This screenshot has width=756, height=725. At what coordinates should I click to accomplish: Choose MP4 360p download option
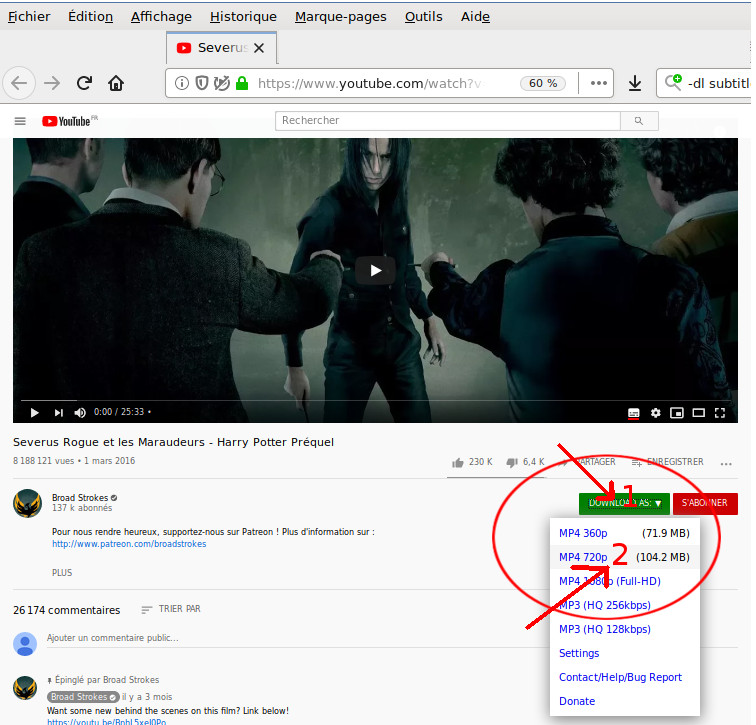pyautogui.click(x=624, y=533)
